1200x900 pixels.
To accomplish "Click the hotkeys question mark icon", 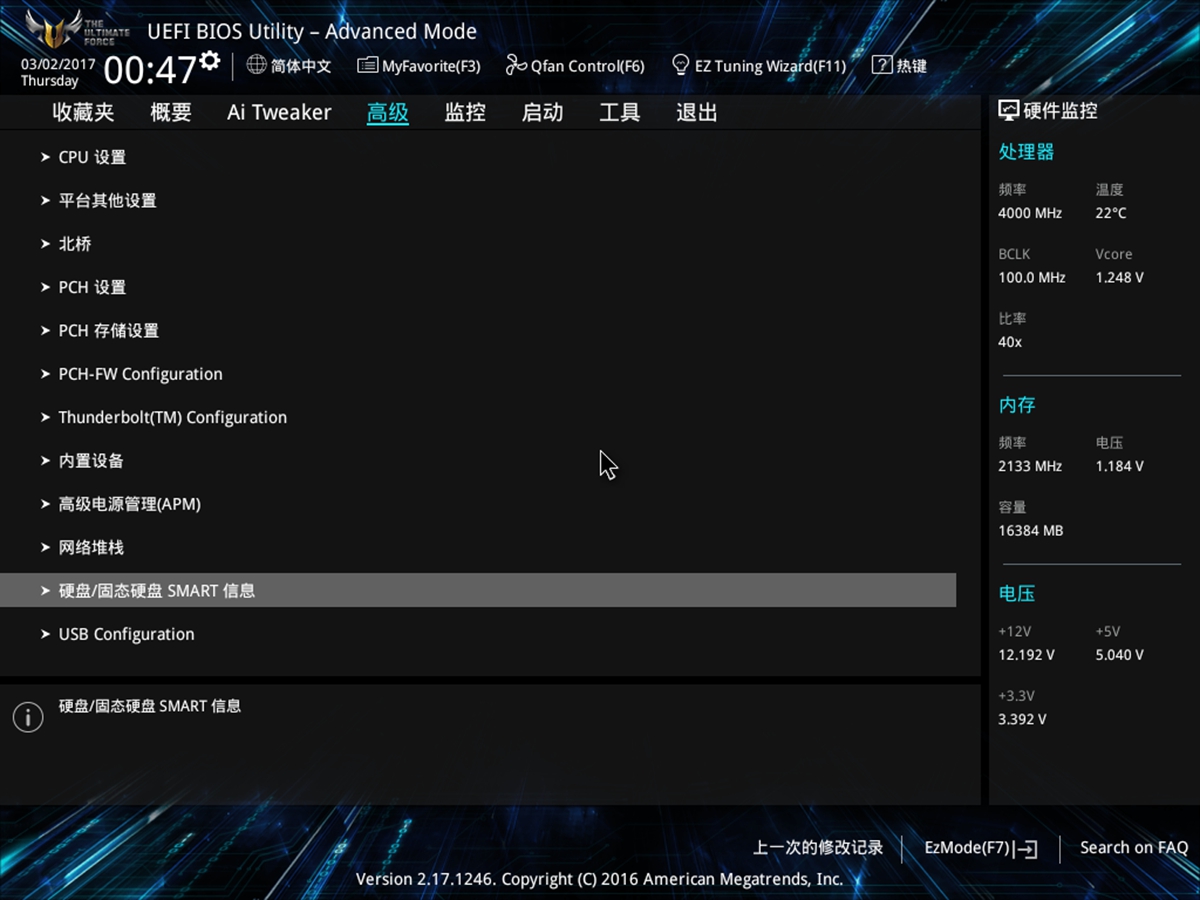I will (881, 65).
